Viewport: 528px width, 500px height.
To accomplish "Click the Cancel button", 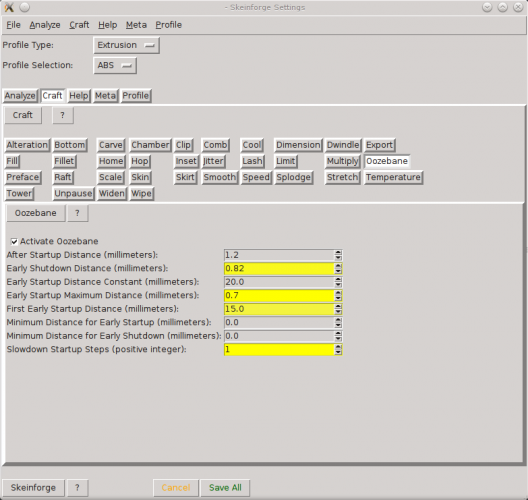I will coord(176,488).
